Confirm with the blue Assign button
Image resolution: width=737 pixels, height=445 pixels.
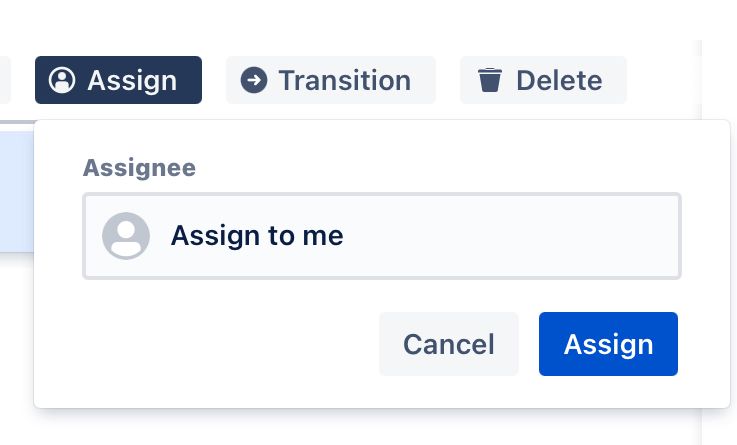coord(608,344)
